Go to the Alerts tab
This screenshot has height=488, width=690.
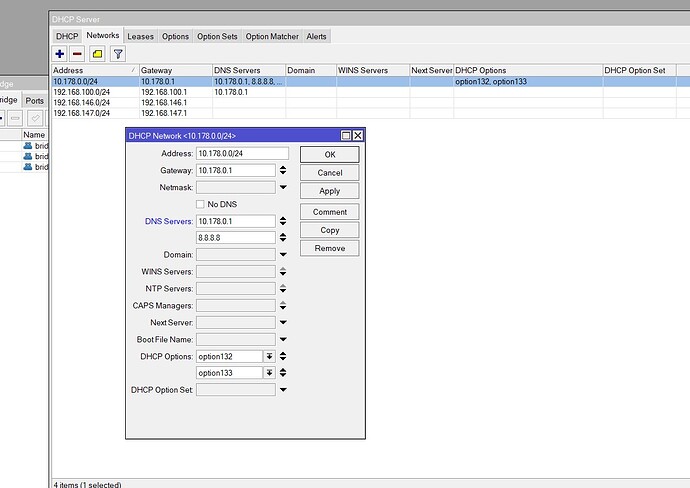(317, 36)
